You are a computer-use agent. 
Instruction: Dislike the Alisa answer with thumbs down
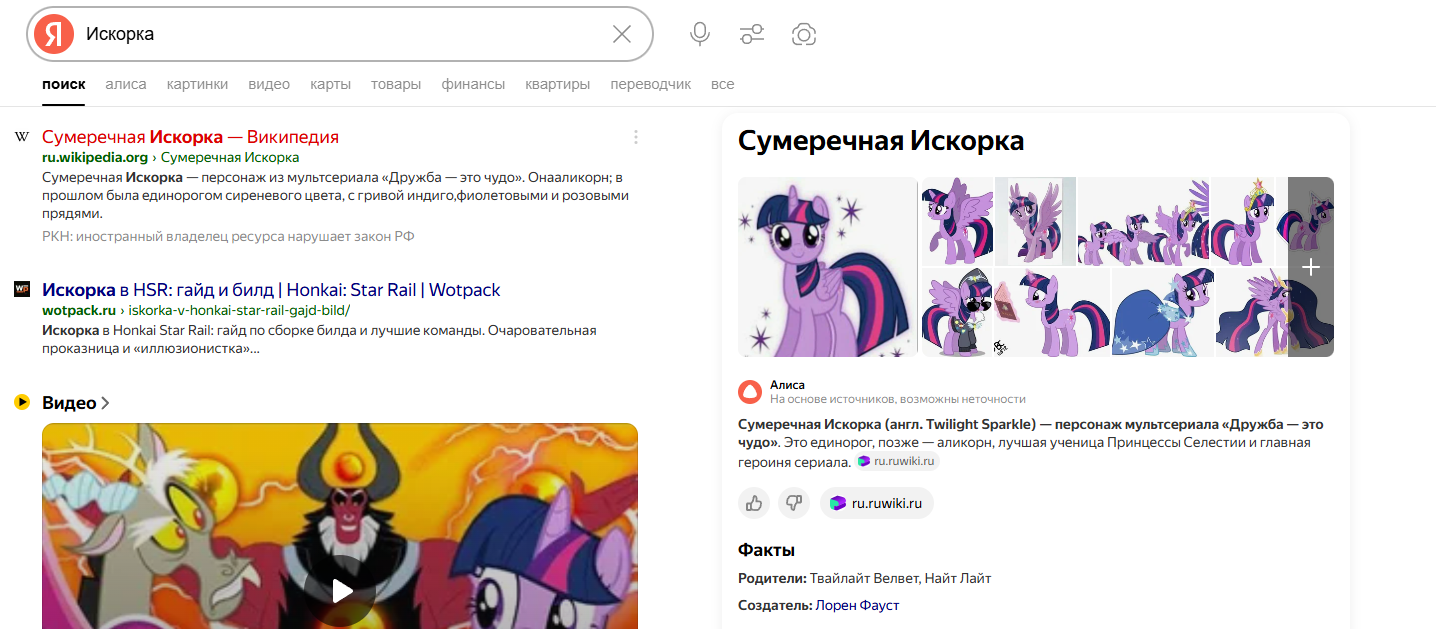794,503
